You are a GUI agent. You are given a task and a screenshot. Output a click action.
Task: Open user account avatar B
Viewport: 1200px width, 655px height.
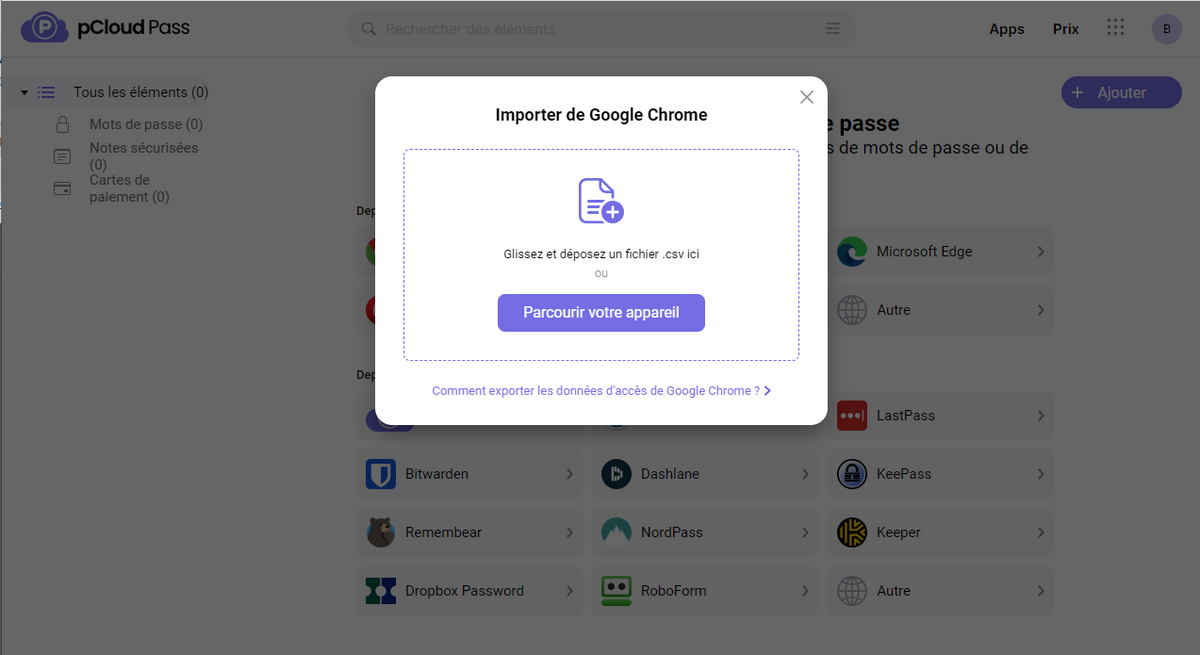click(x=1167, y=29)
